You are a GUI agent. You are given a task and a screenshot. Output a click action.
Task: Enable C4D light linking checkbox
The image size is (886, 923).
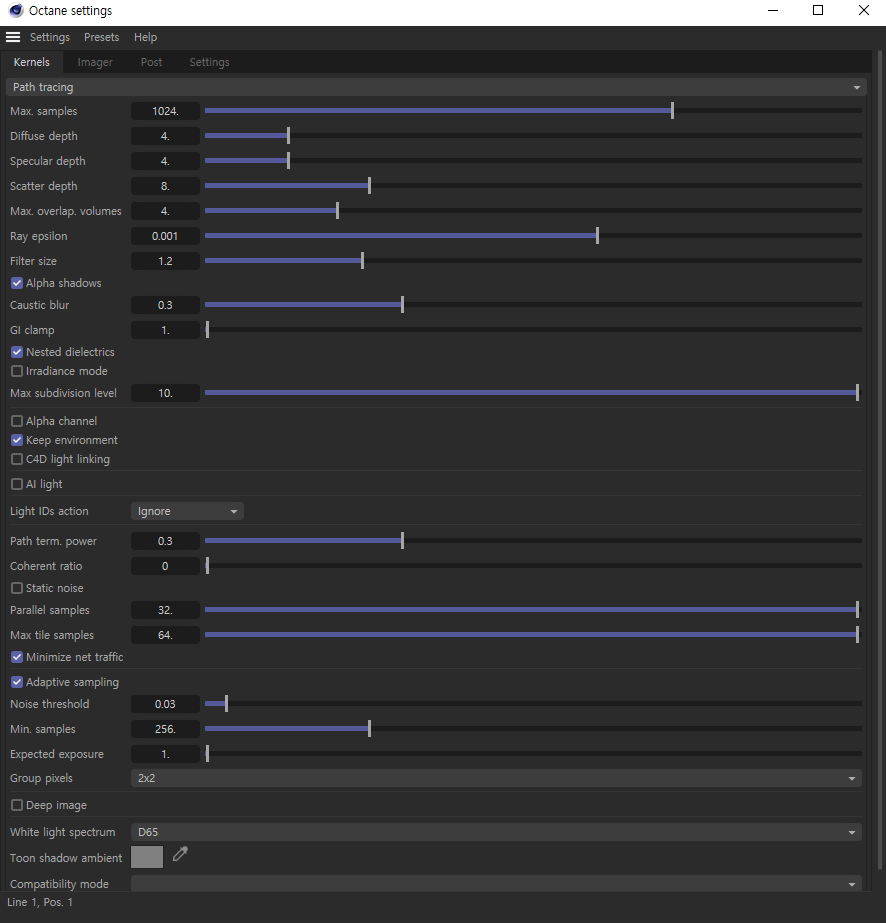(x=17, y=459)
